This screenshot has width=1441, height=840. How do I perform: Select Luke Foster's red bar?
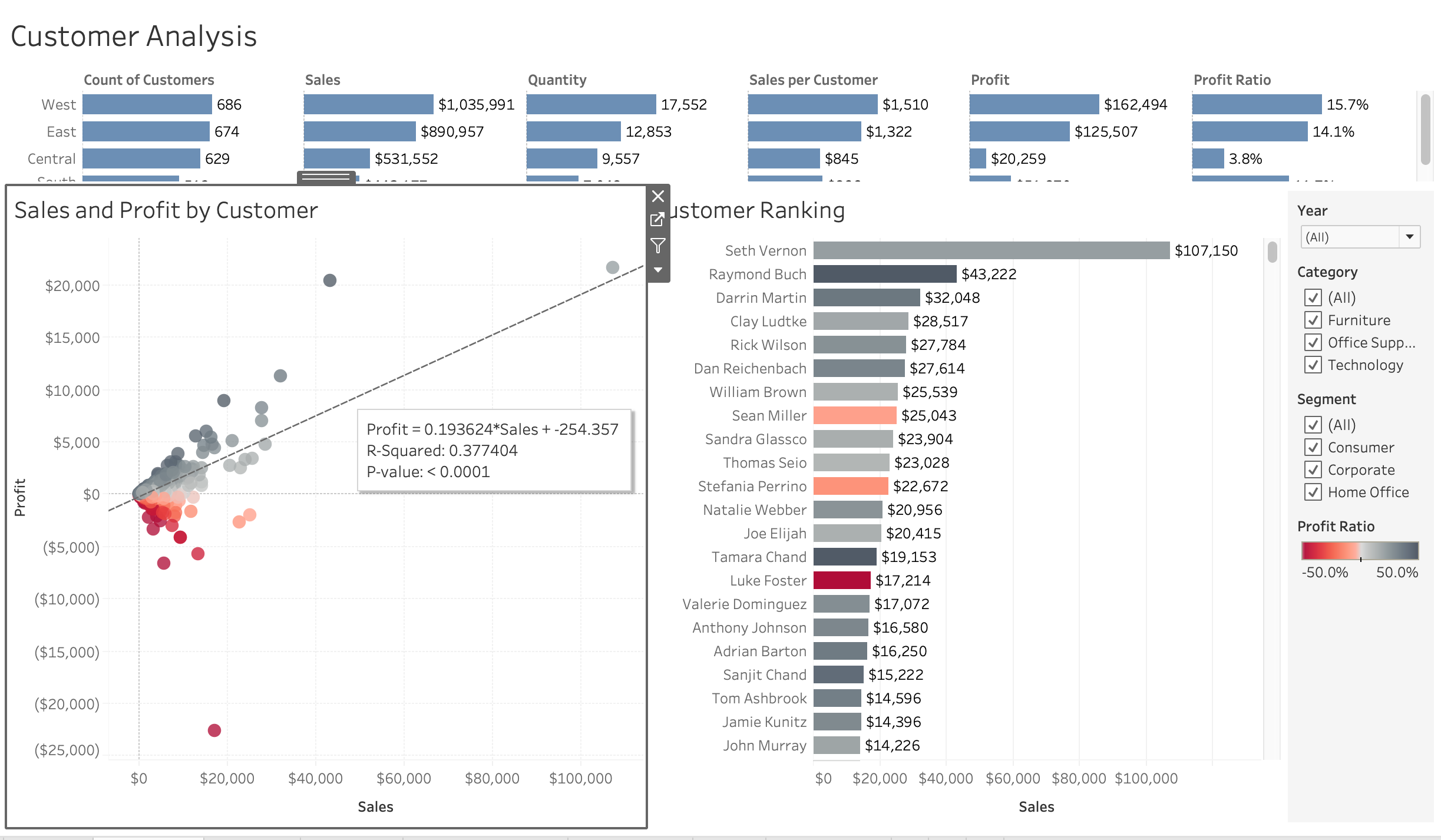coord(842,580)
